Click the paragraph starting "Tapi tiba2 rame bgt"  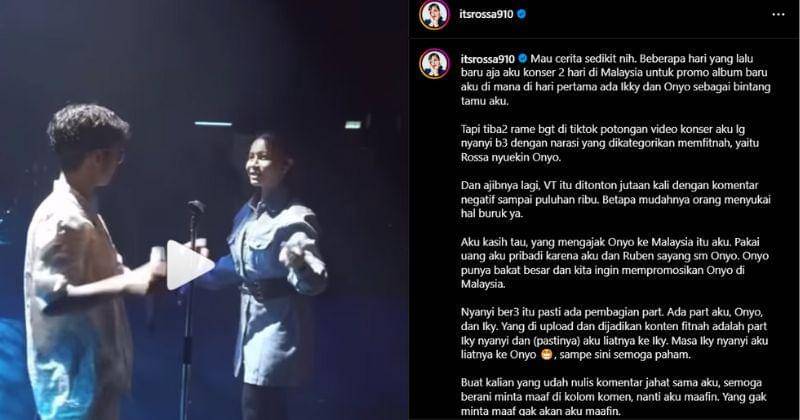pos(610,143)
